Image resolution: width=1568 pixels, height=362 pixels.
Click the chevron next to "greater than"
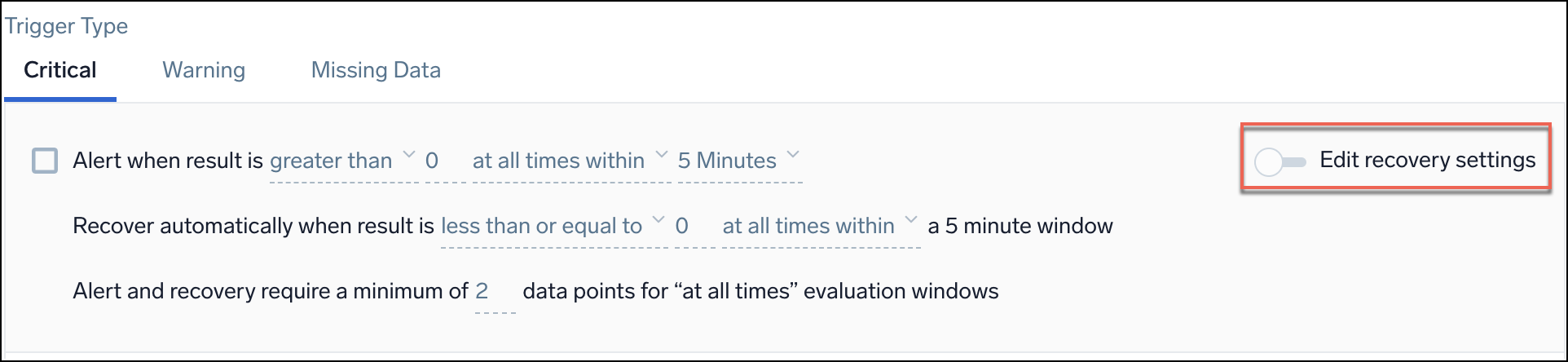click(409, 155)
